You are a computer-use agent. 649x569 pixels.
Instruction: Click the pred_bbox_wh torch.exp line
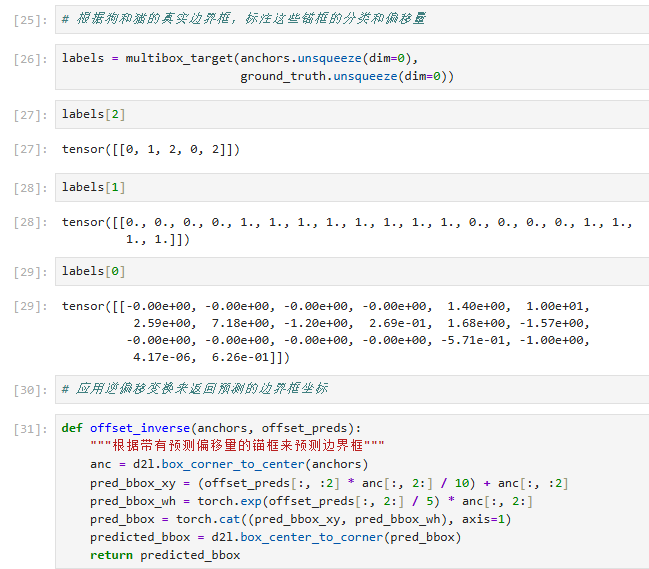(x=311, y=502)
